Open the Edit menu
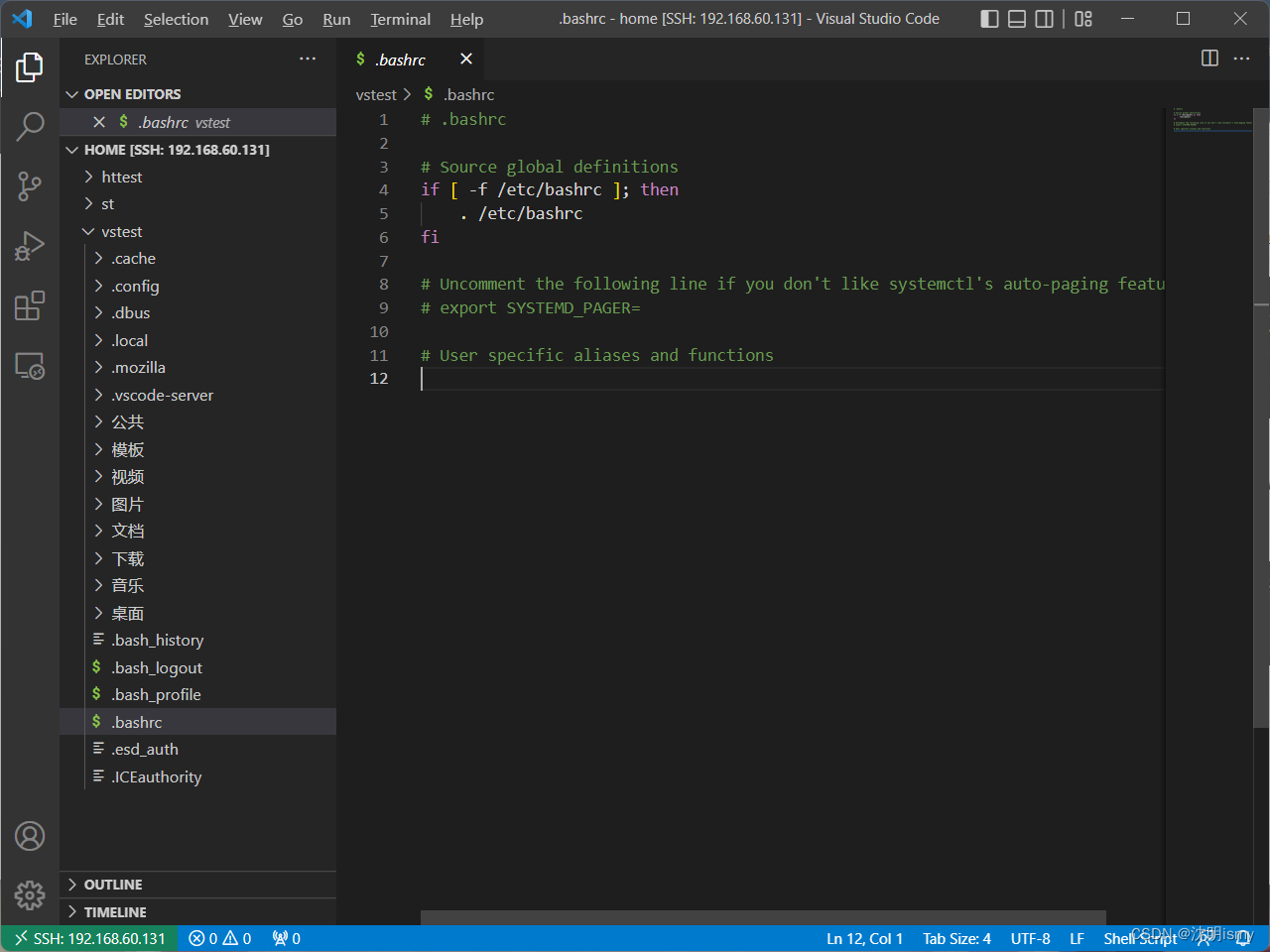This screenshot has height=952, width=1270. click(x=111, y=19)
